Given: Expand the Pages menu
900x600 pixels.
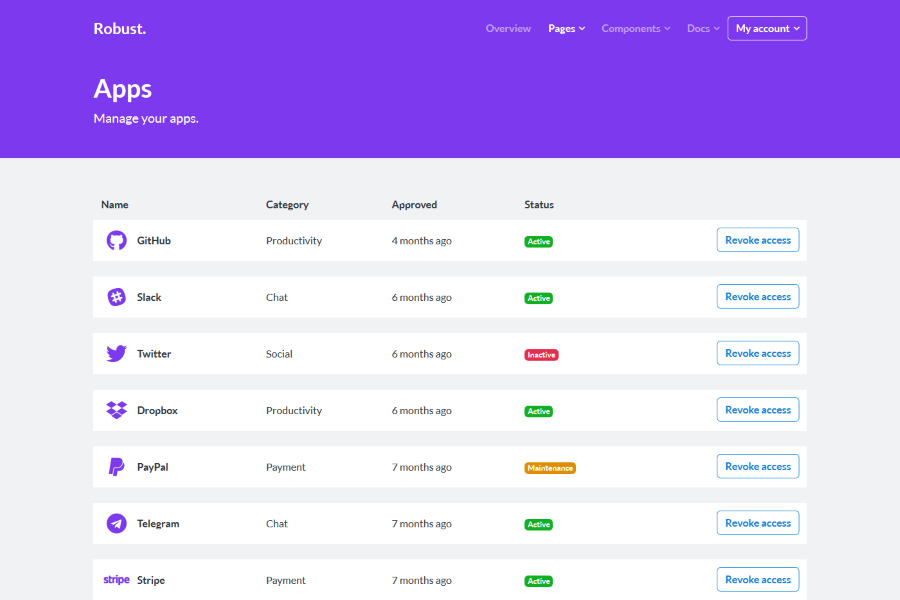Looking at the screenshot, I should pos(566,29).
